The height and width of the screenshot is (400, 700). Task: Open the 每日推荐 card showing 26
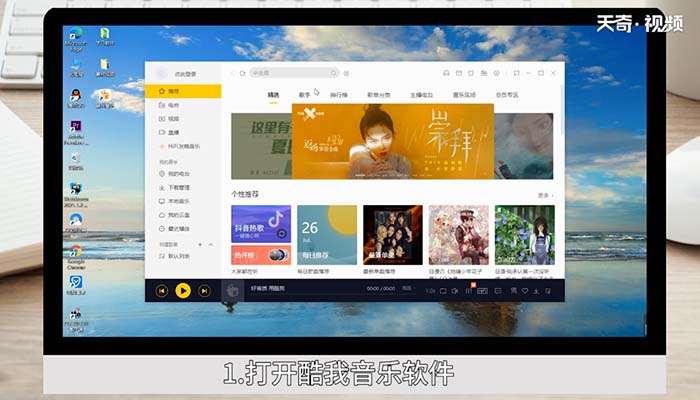tap(327, 235)
